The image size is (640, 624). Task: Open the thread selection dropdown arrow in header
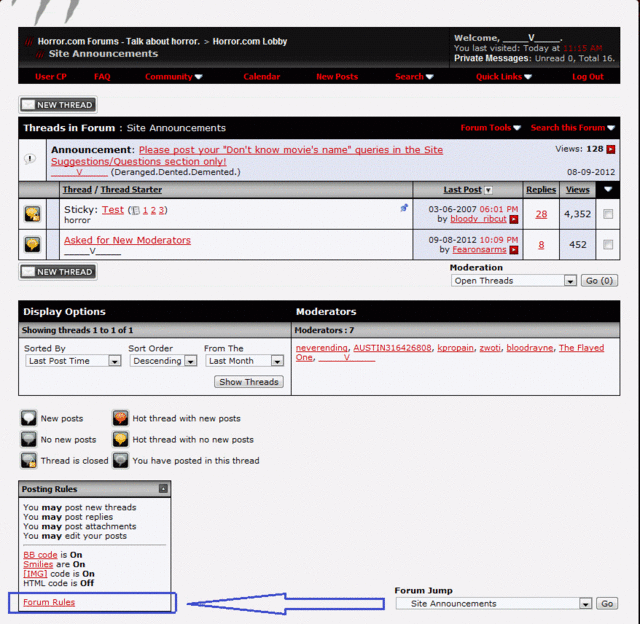(x=608, y=189)
